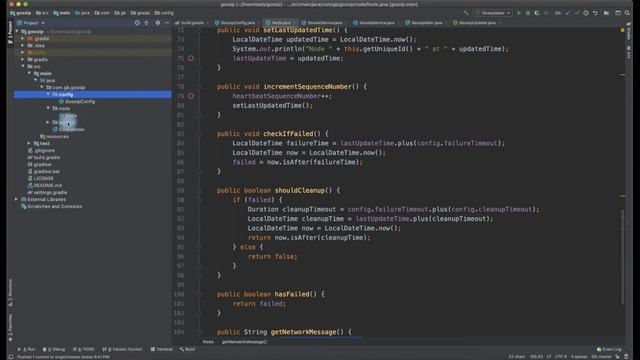640x360 pixels.
Task: Open the Build tool window
Action: pyautogui.click(x=187, y=349)
